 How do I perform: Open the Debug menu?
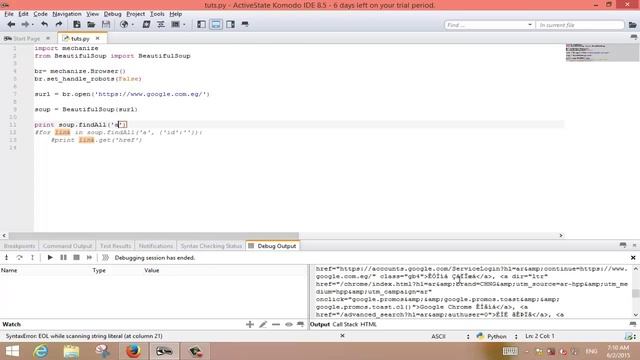[112, 14]
